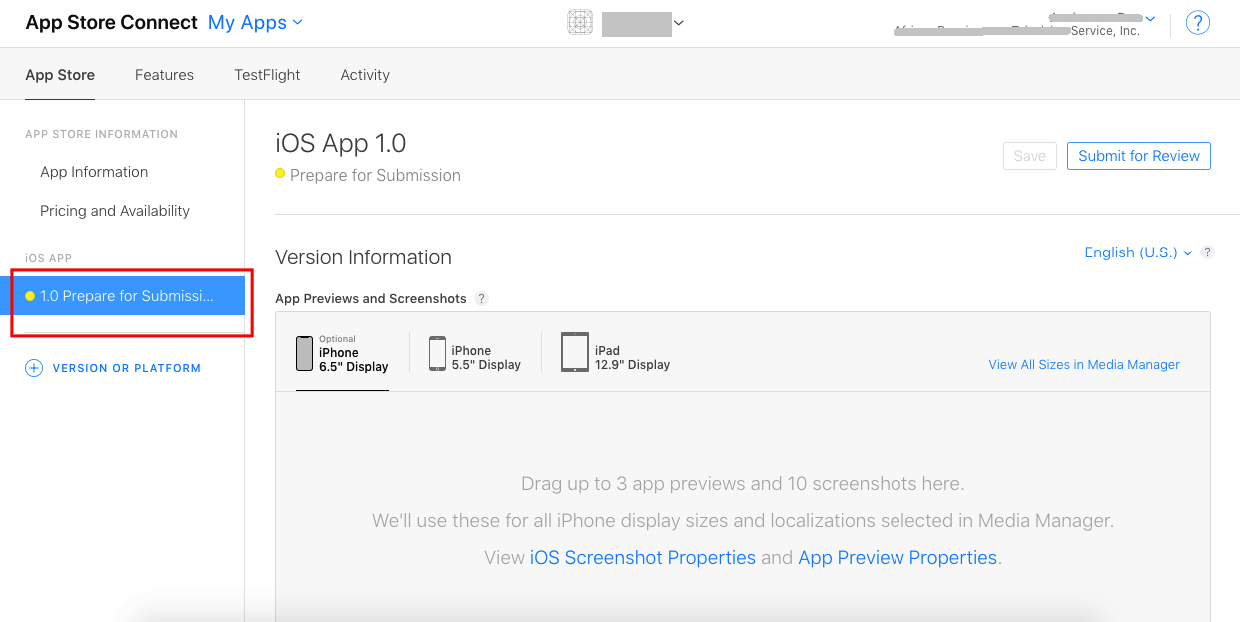Open App Information in the sidebar
Screen dimensions: 1240x622
[94, 172]
